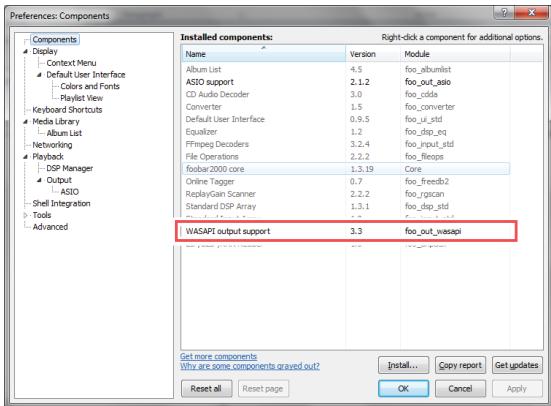Select ReplayGain Scanner component
This screenshot has width=551, height=406.
[x=346, y=194]
